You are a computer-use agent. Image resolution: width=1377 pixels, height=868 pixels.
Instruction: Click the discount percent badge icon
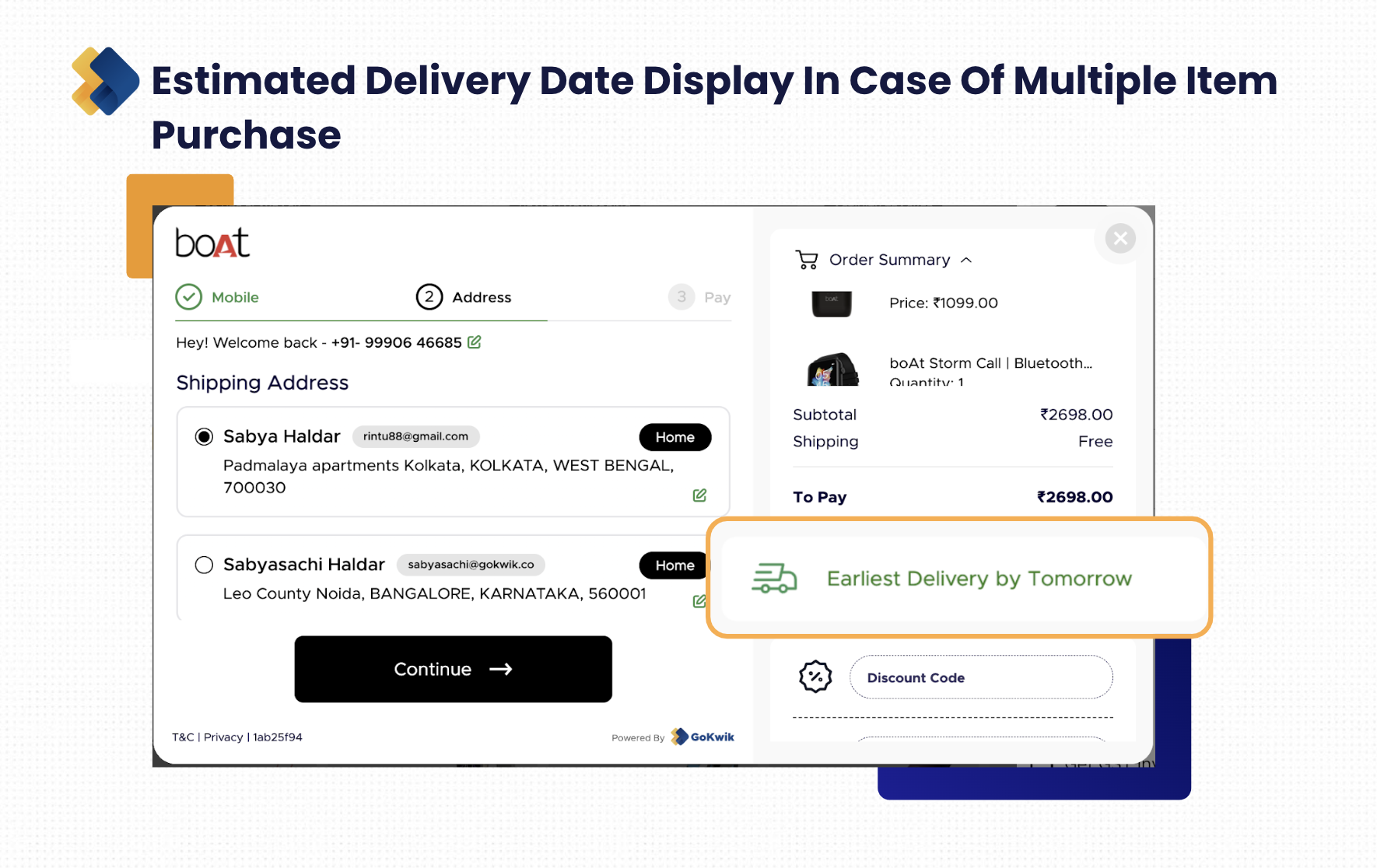(x=815, y=677)
